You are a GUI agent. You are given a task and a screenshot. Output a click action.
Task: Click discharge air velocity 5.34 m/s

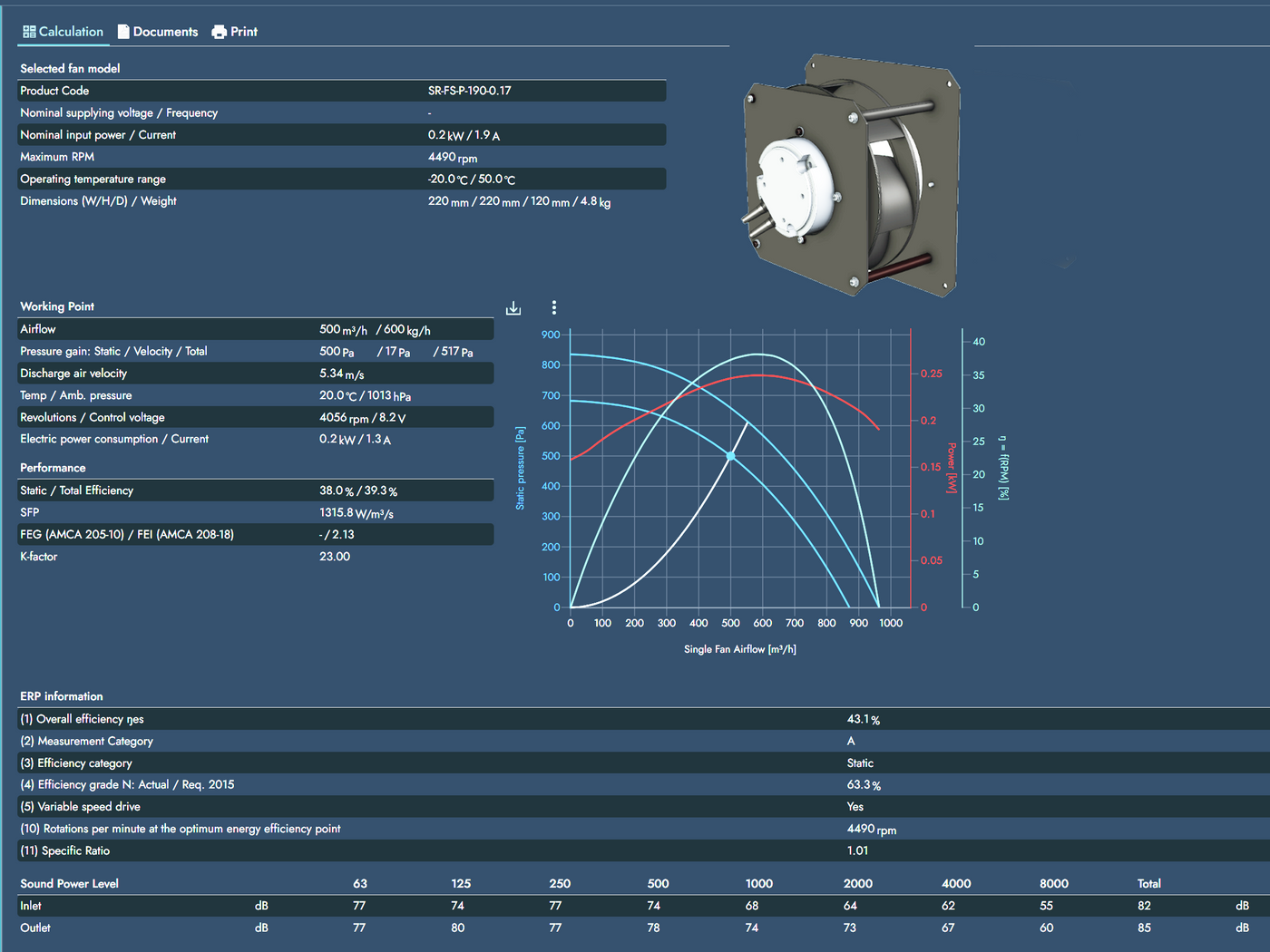pyautogui.click(x=341, y=374)
